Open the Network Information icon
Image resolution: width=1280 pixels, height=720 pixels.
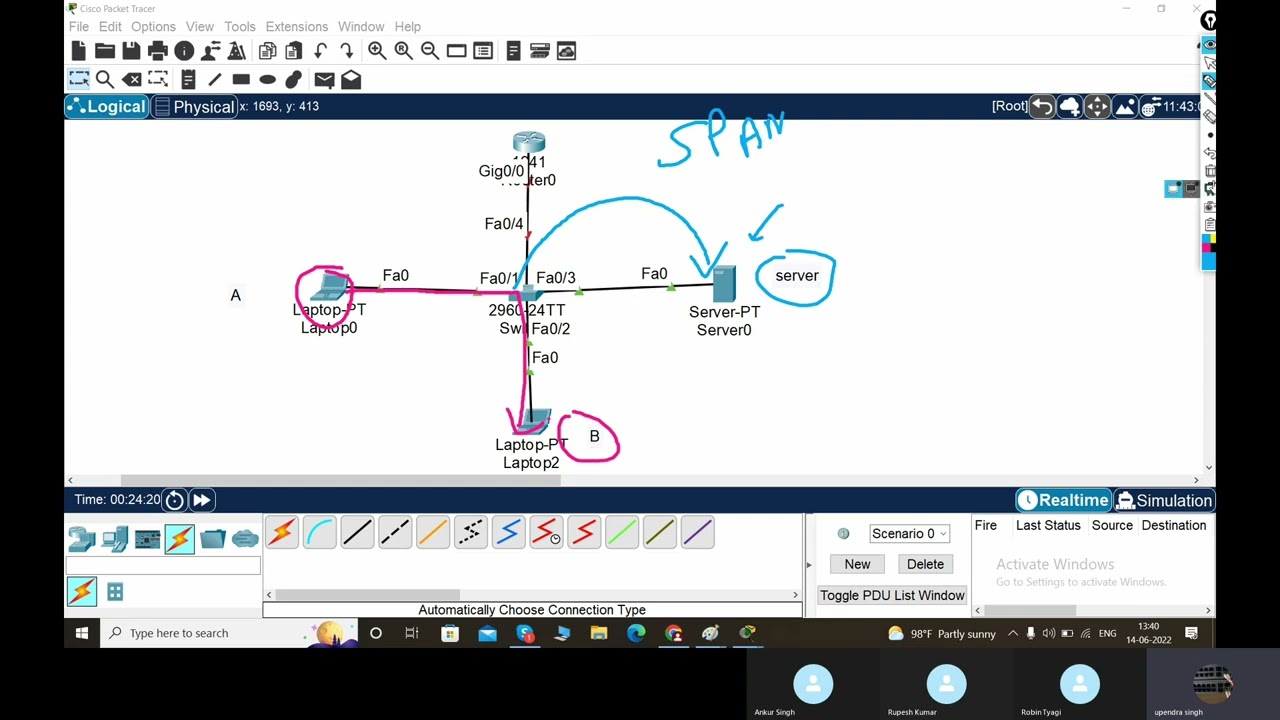tap(184, 51)
